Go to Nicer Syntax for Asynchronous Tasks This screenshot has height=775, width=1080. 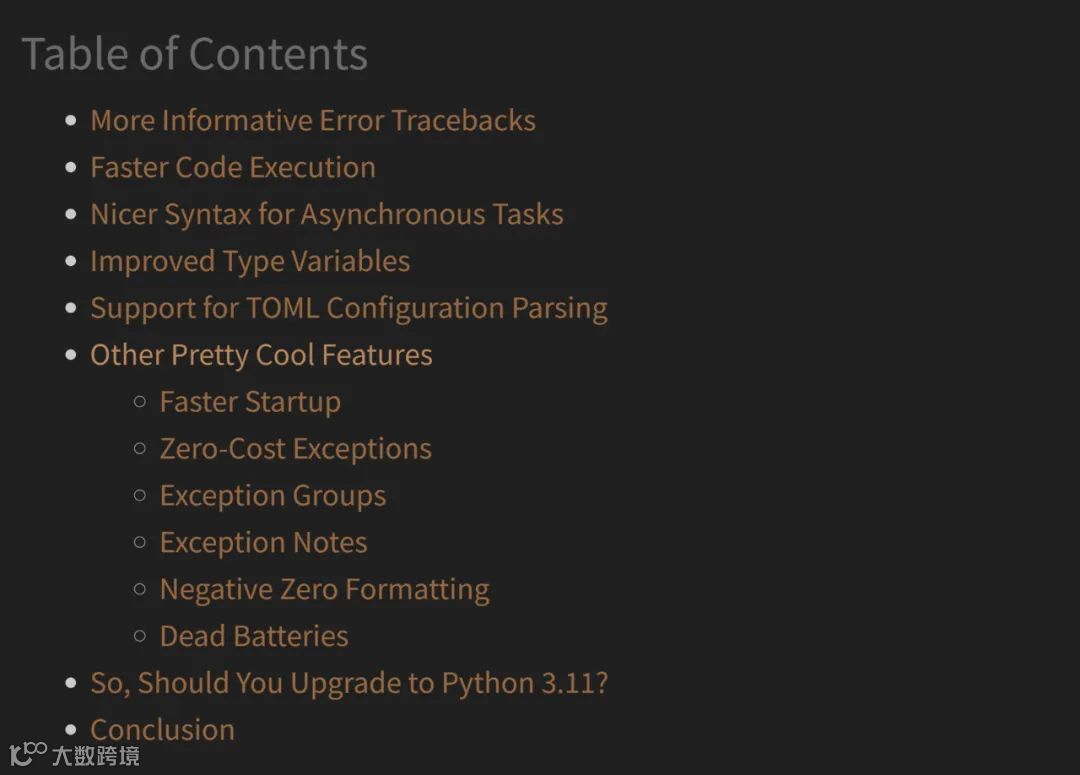(326, 215)
